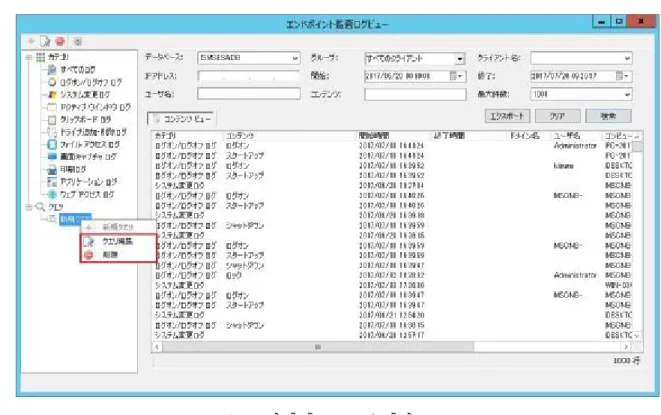Screen dimensions: 661x415
Task: Select アクティブ ウインドウ ログ tree item
Action: tap(95, 107)
